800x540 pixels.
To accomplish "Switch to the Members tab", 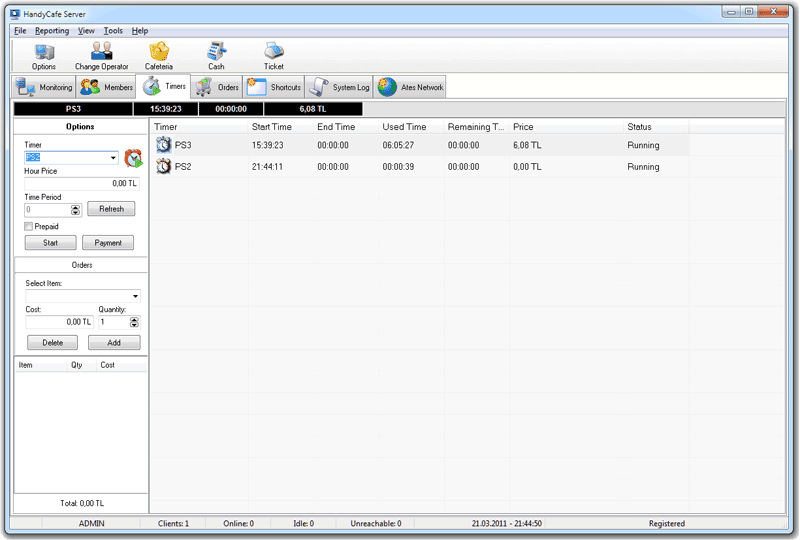I will (106, 88).
